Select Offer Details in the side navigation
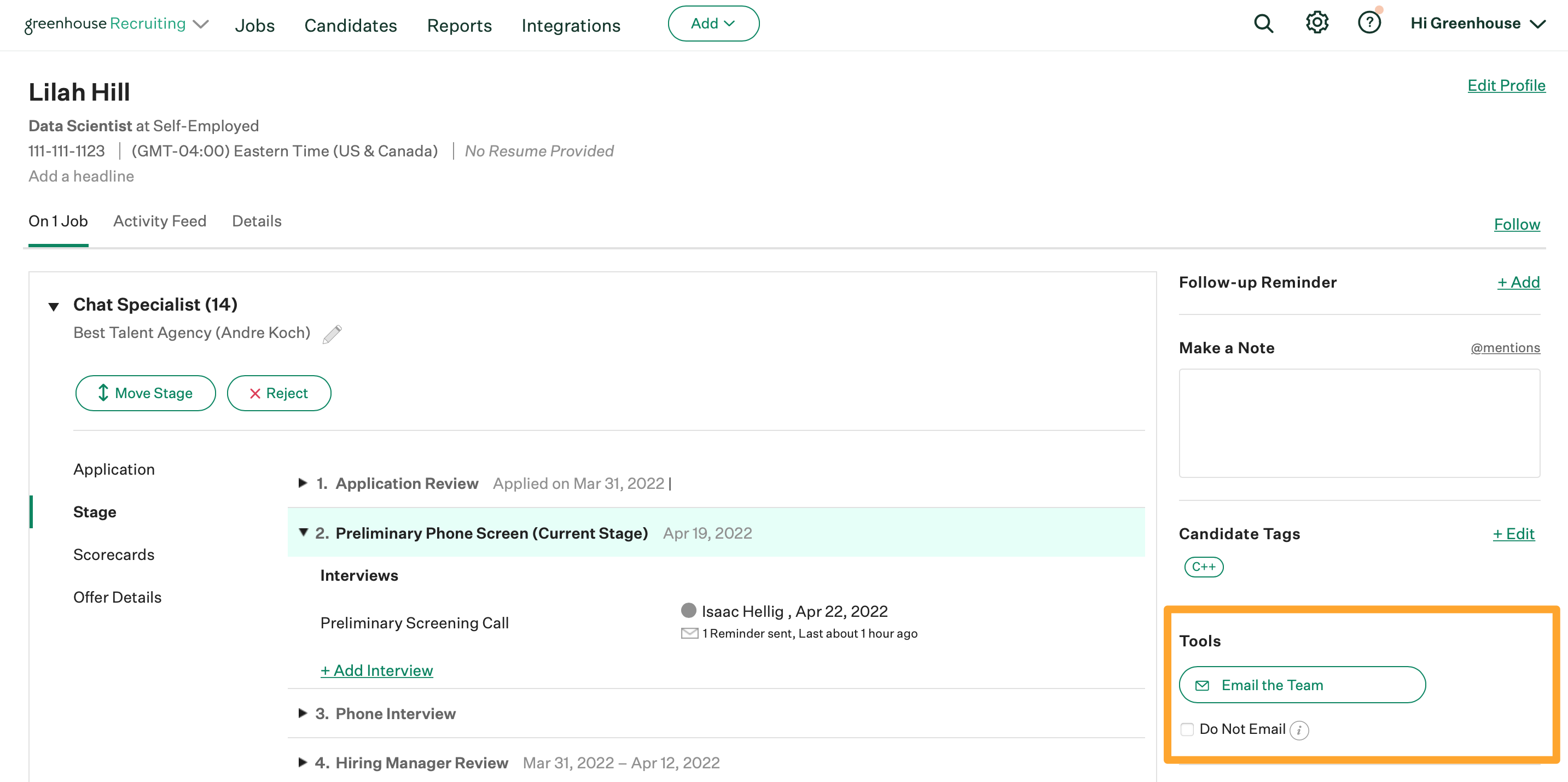 pos(118,597)
